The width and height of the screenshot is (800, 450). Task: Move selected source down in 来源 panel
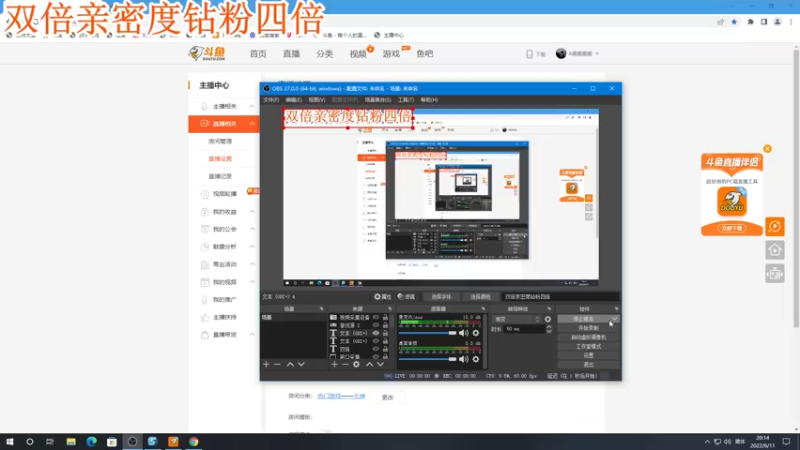point(380,364)
